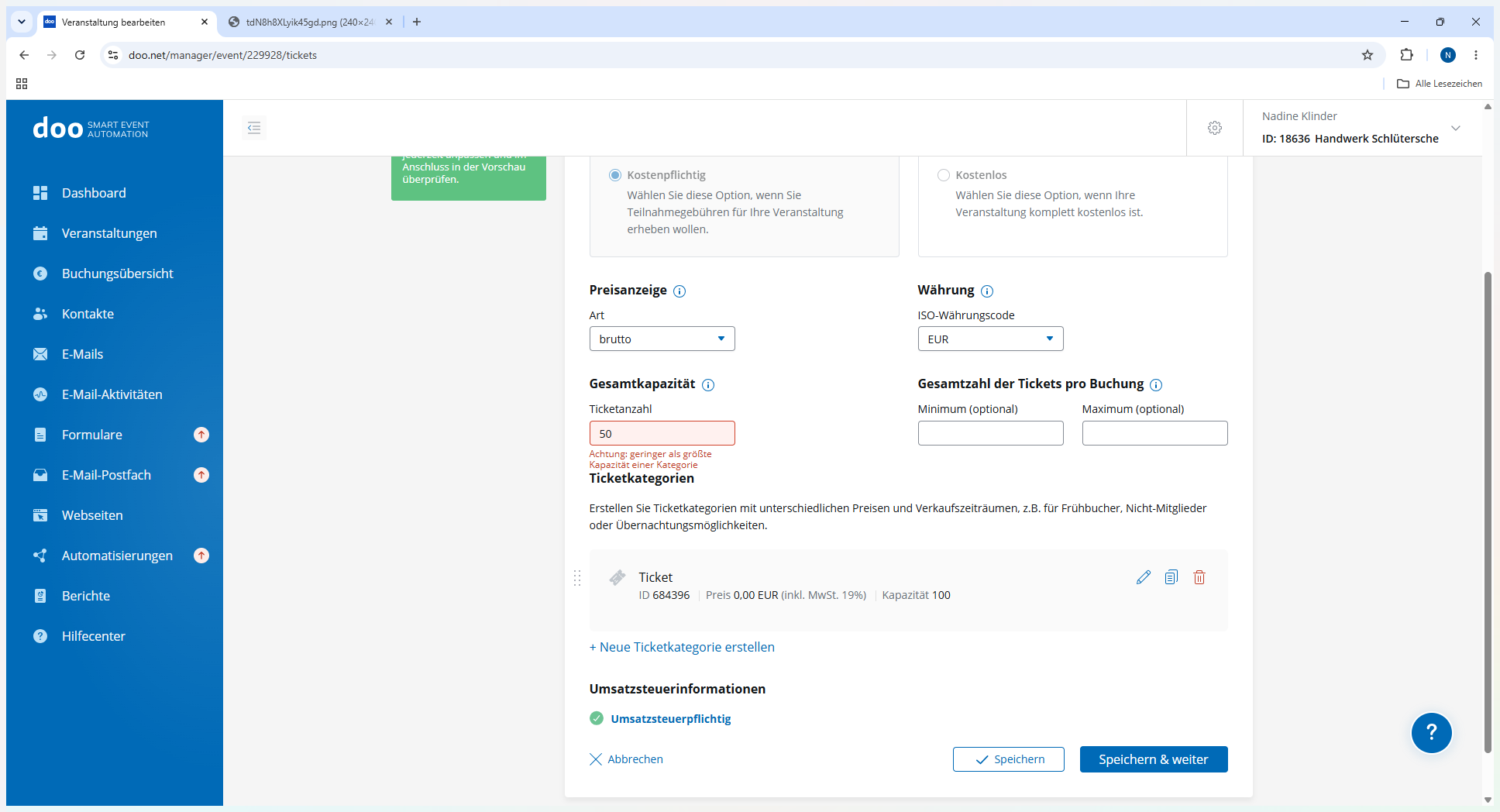This screenshot has height=812, width=1500.
Task: Select the Kostenlos radio option
Action: click(944, 175)
